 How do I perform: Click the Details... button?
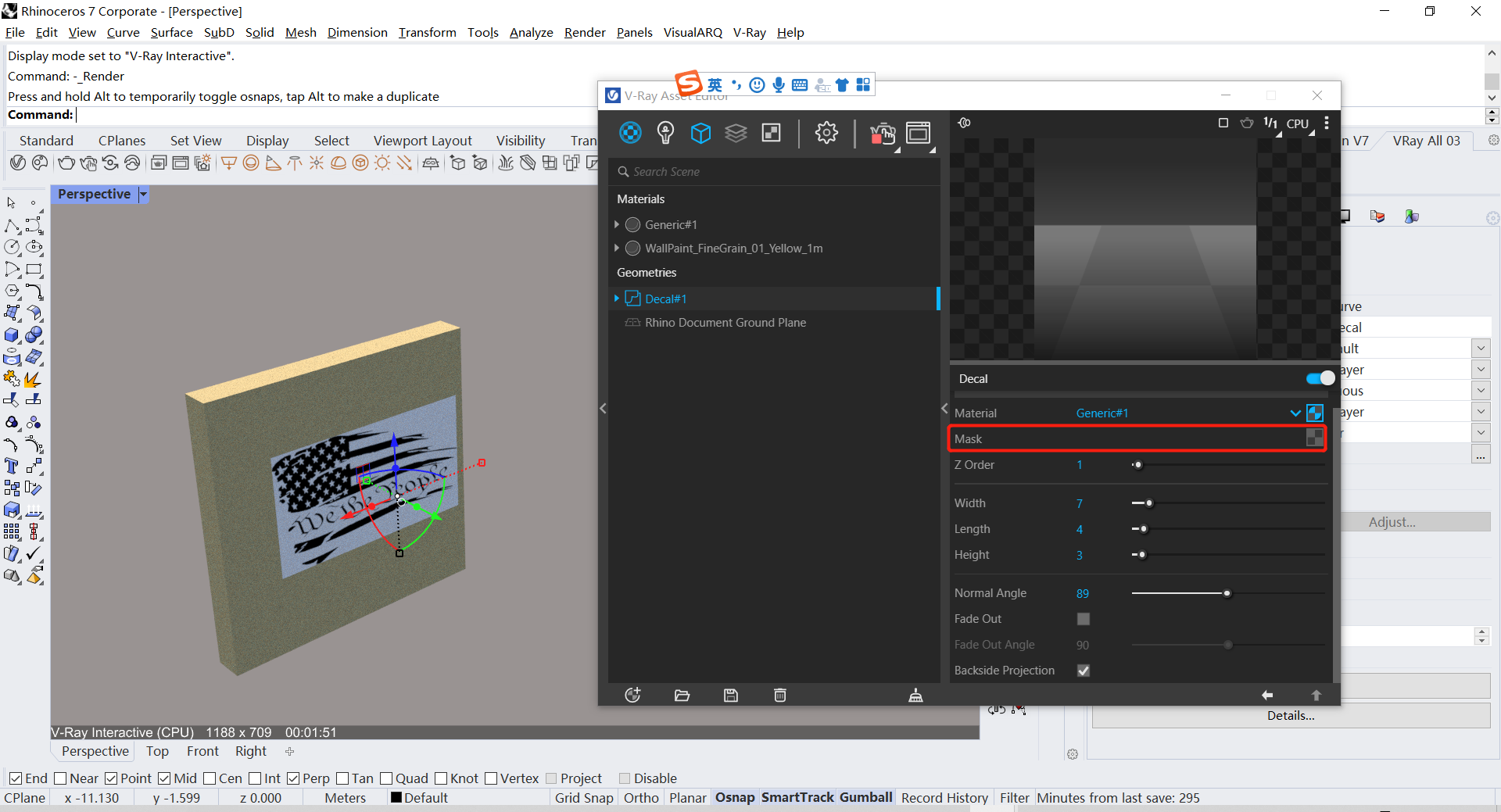[x=1291, y=715]
